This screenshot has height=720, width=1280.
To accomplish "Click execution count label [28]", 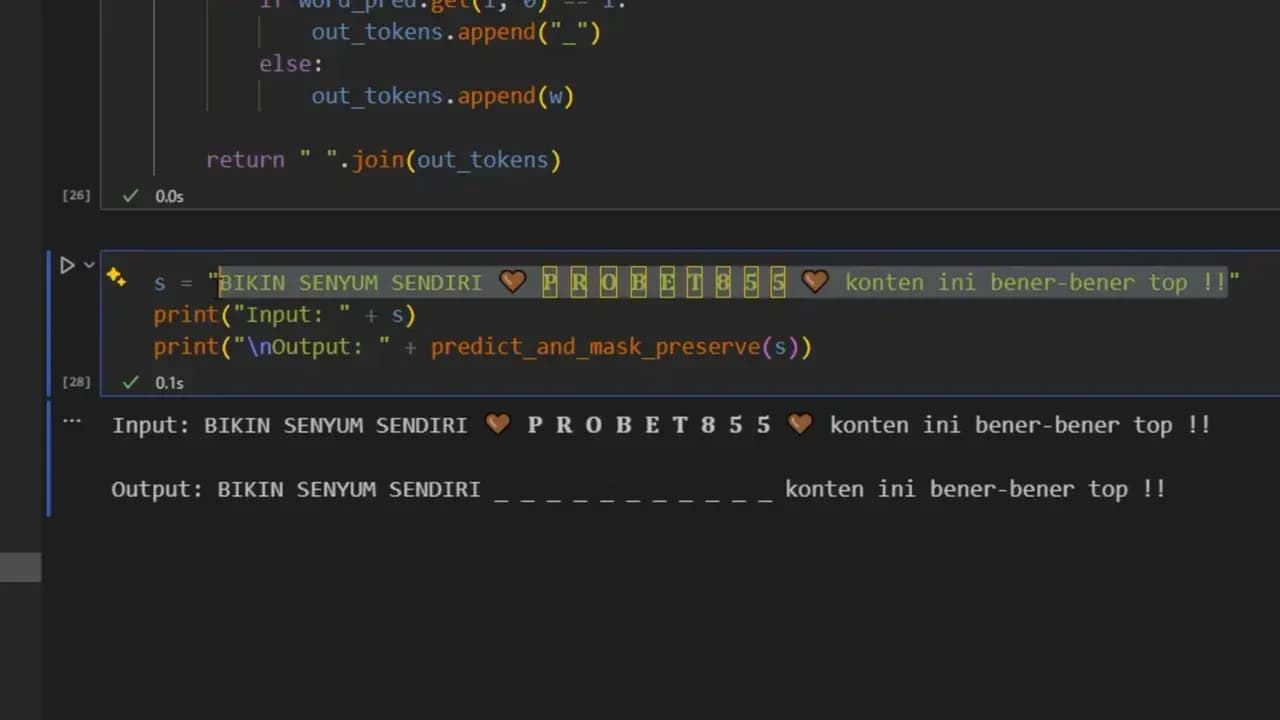I will point(76,382).
